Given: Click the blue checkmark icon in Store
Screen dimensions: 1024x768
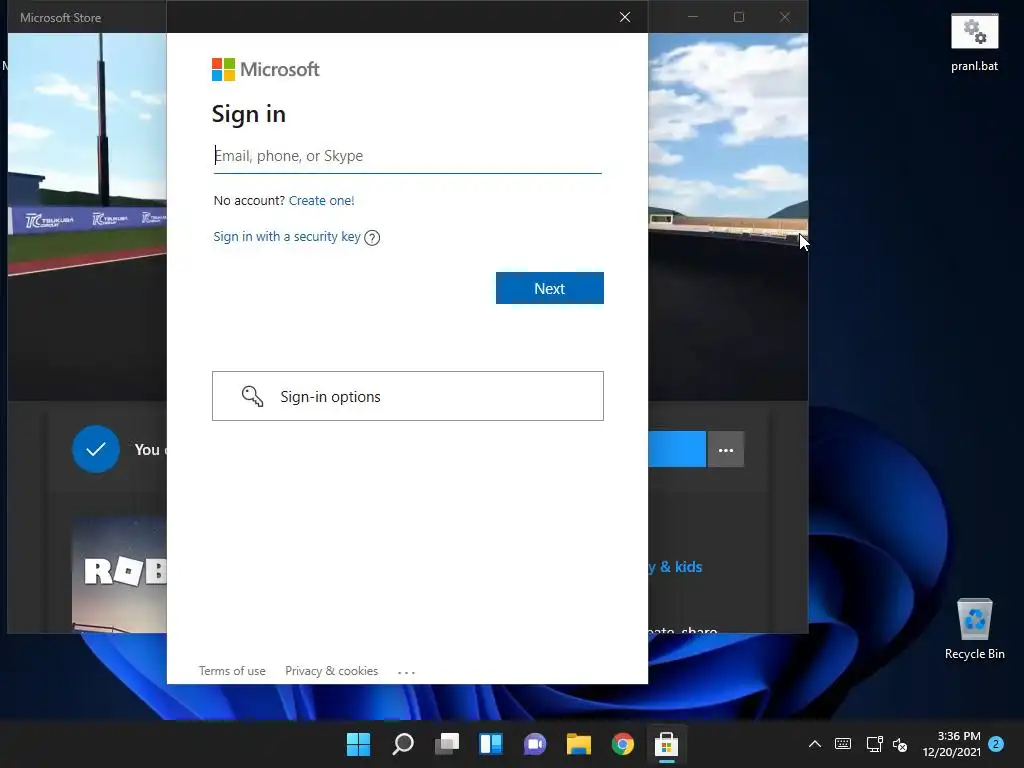Looking at the screenshot, I should pyautogui.click(x=96, y=449).
